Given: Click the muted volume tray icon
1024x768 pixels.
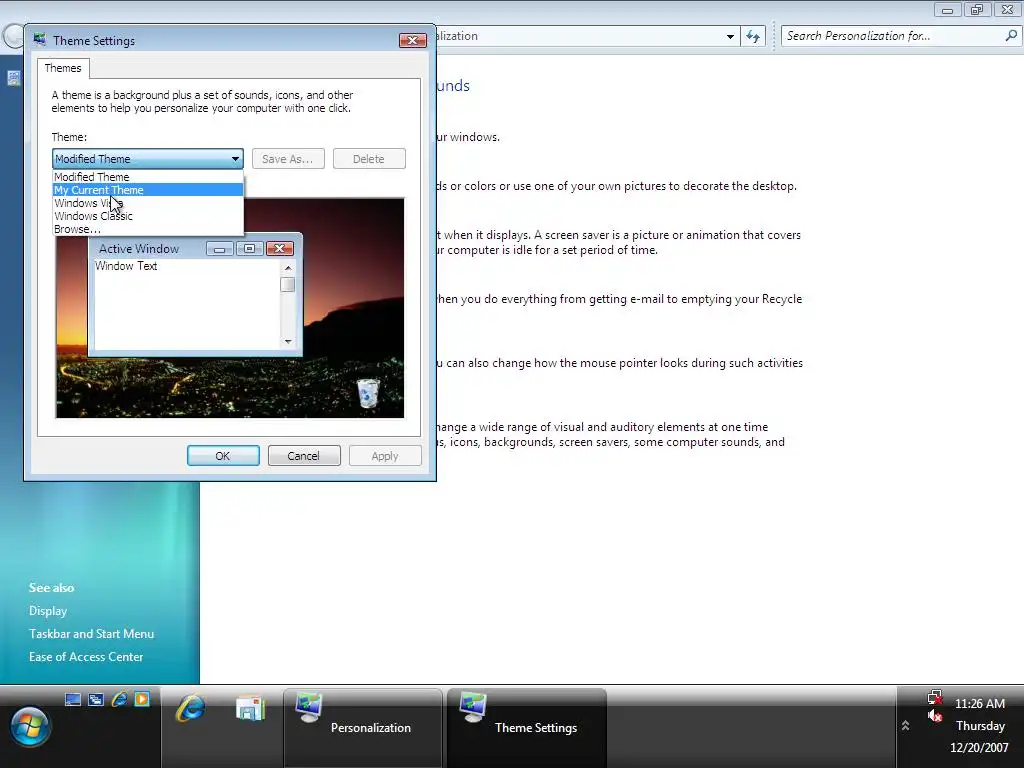Looking at the screenshot, I should click(935, 716).
